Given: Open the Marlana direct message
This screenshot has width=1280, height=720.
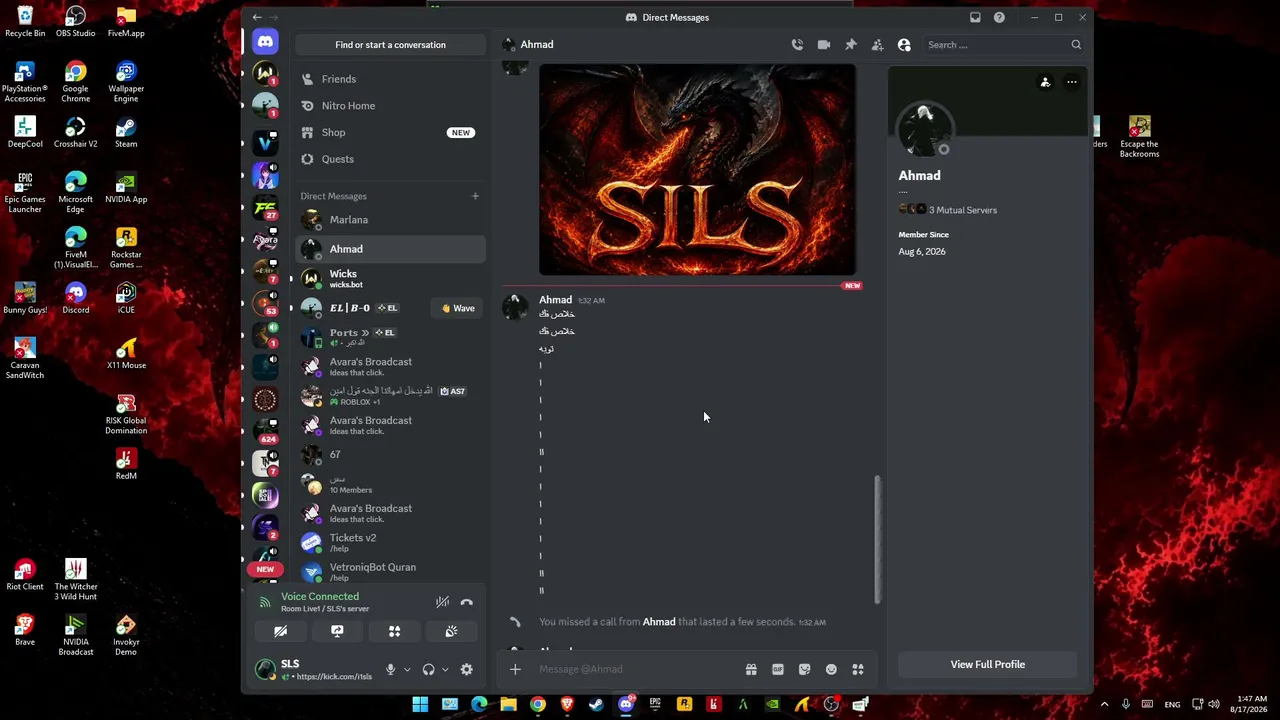Looking at the screenshot, I should [390, 220].
